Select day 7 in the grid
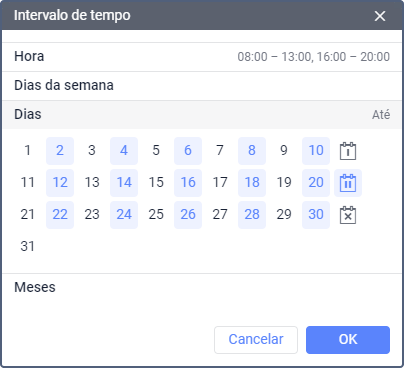This screenshot has width=404, height=368. 220,151
